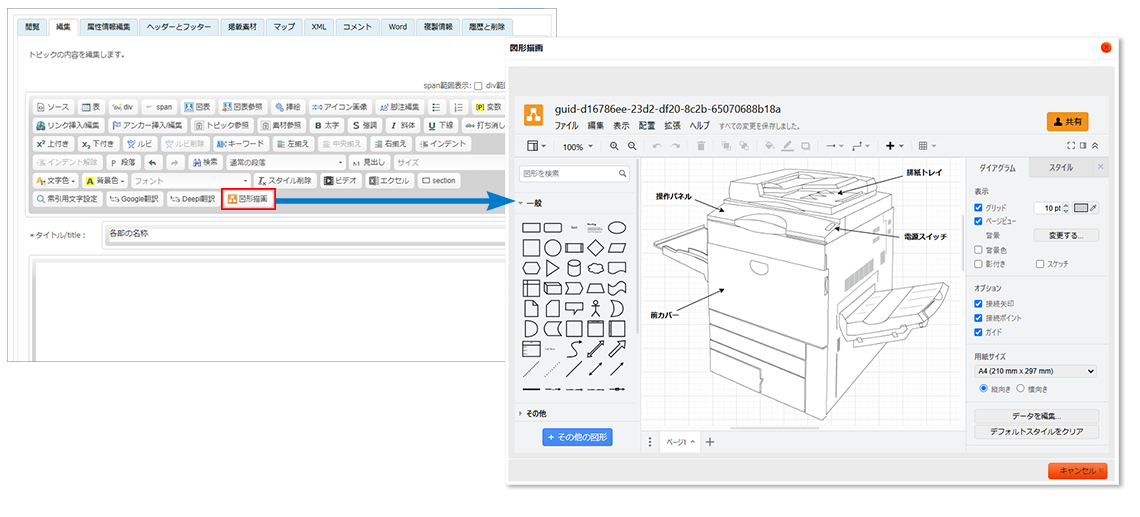Click the エクセル Excel button
The width and height of the screenshot is (1140, 517).
coord(389,180)
